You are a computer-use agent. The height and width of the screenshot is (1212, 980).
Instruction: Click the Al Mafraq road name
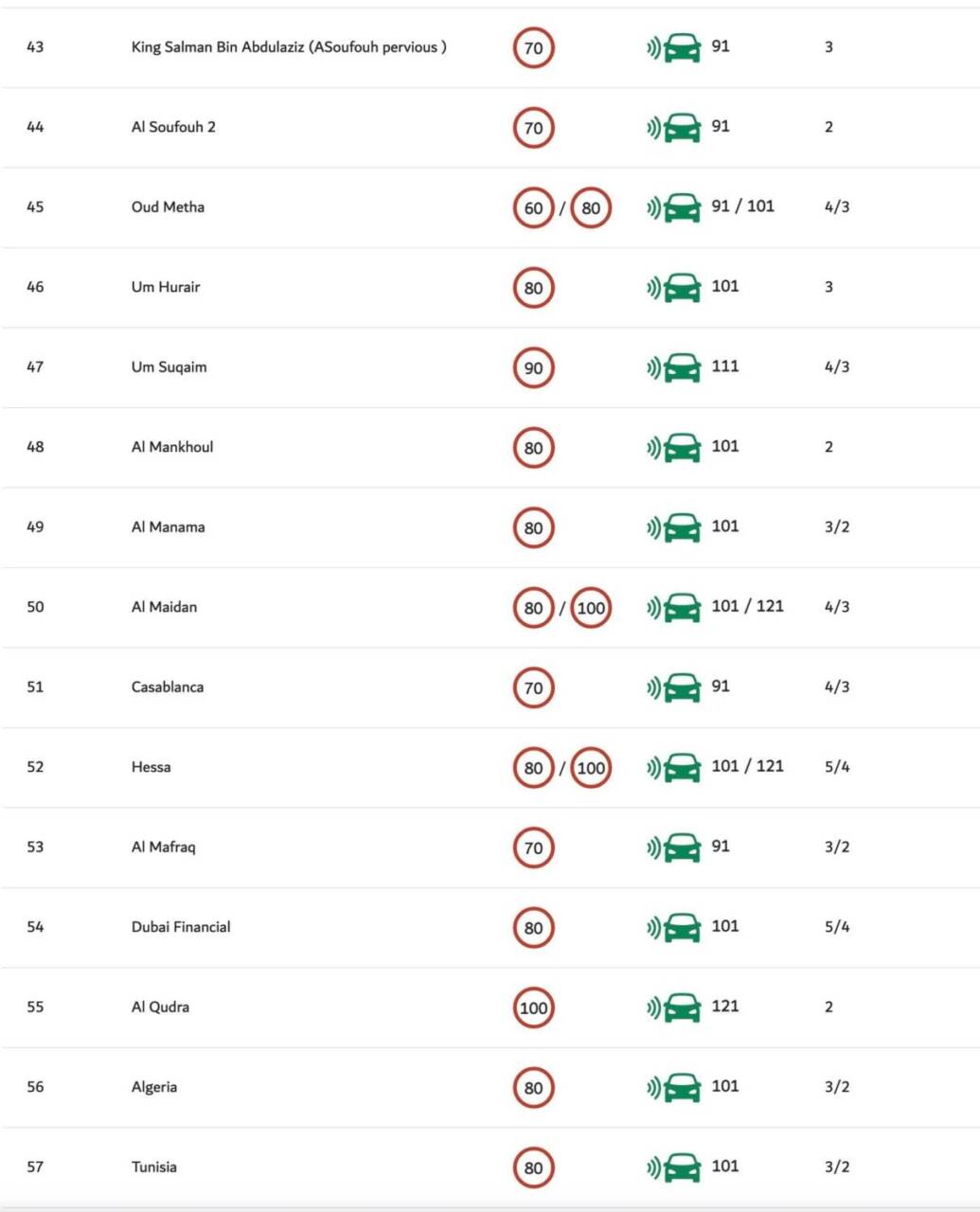(x=163, y=847)
